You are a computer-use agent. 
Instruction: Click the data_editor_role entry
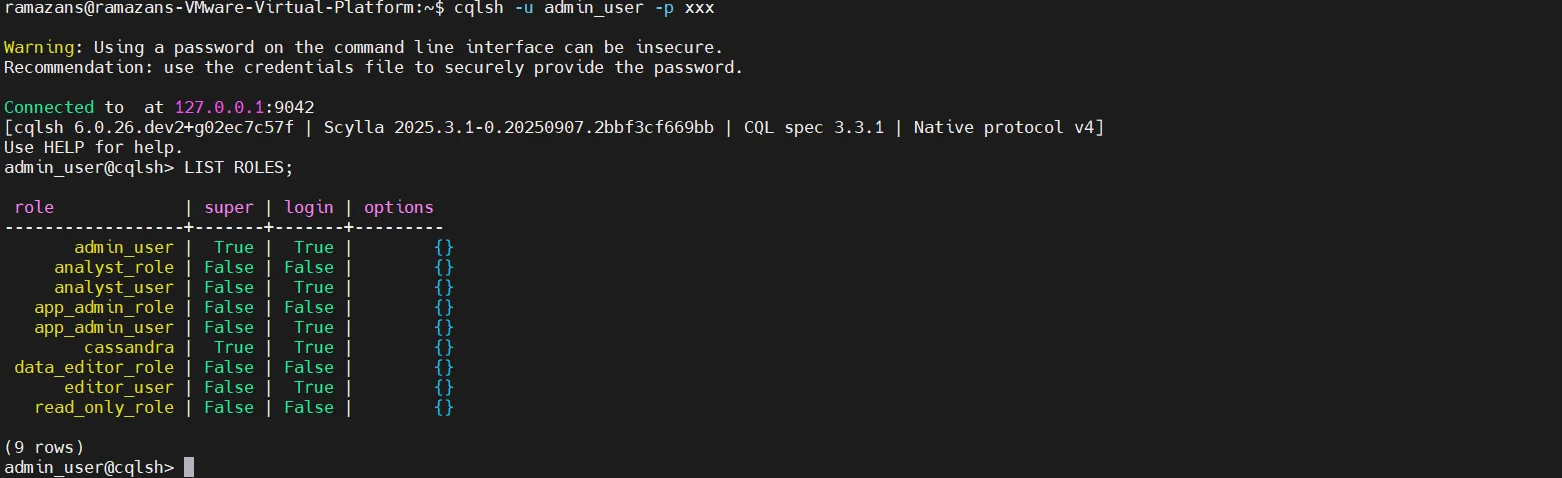pos(94,368)
